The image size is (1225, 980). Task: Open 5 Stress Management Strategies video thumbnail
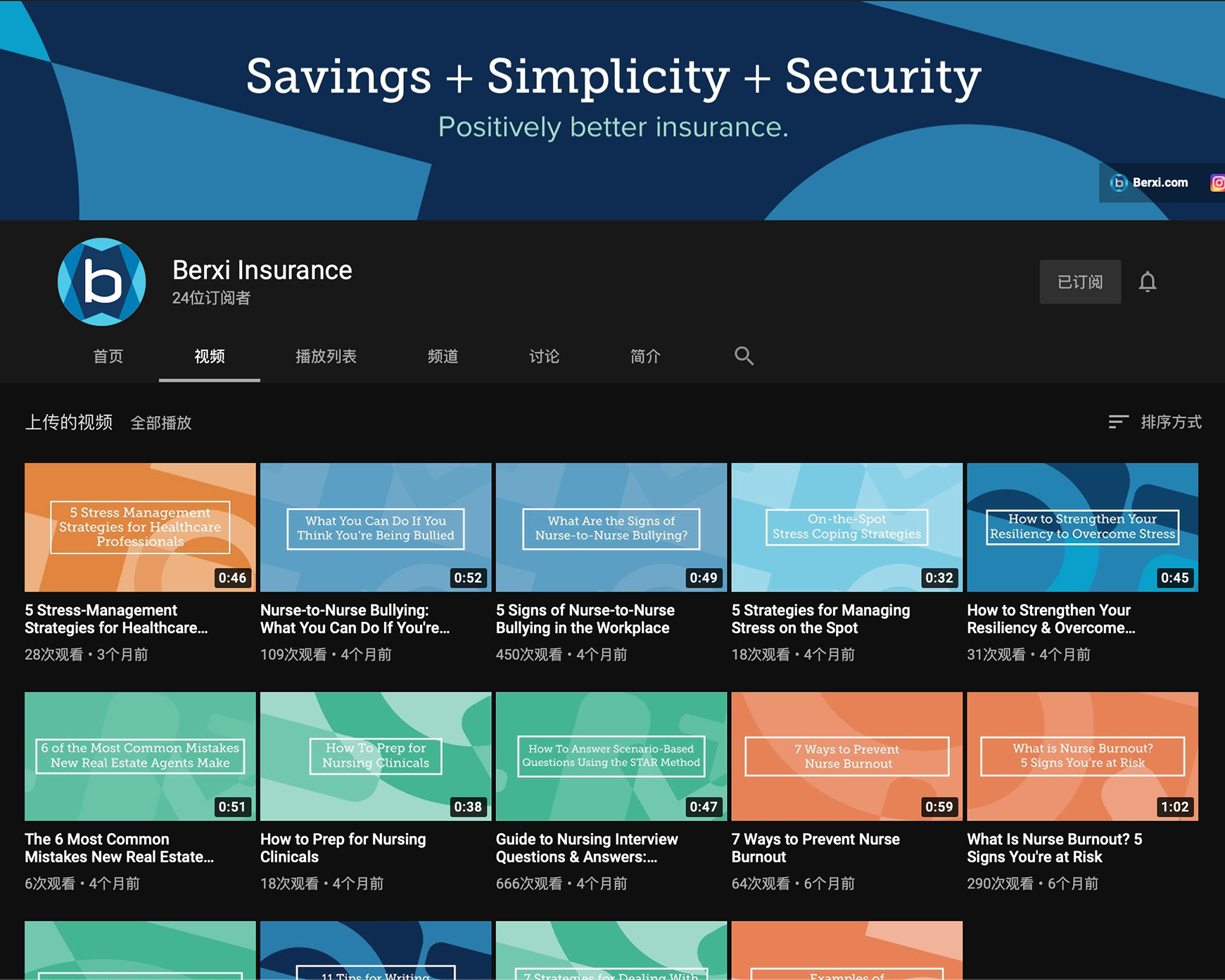point(140,527)
